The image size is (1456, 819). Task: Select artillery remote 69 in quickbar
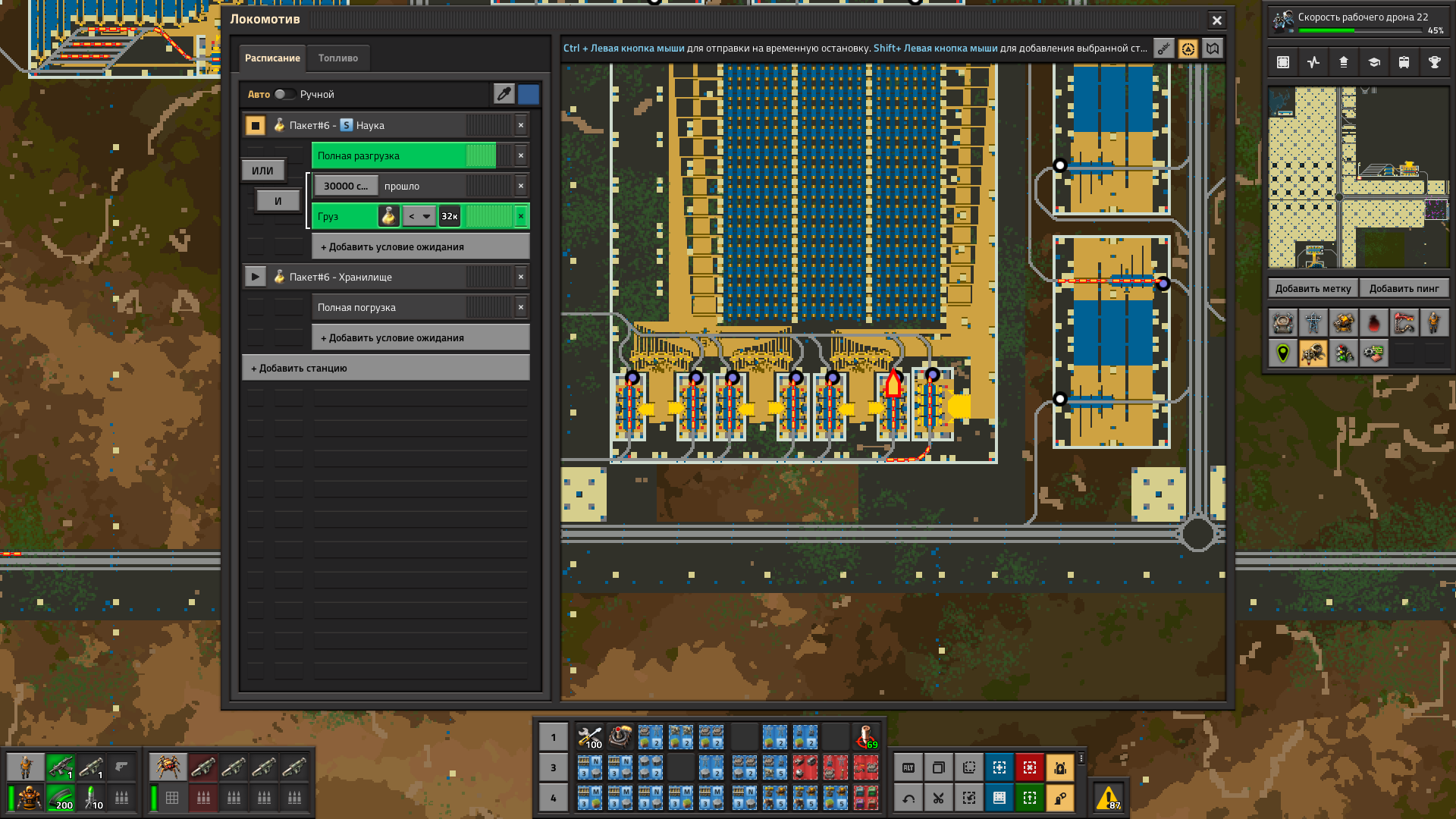(865, 737)
